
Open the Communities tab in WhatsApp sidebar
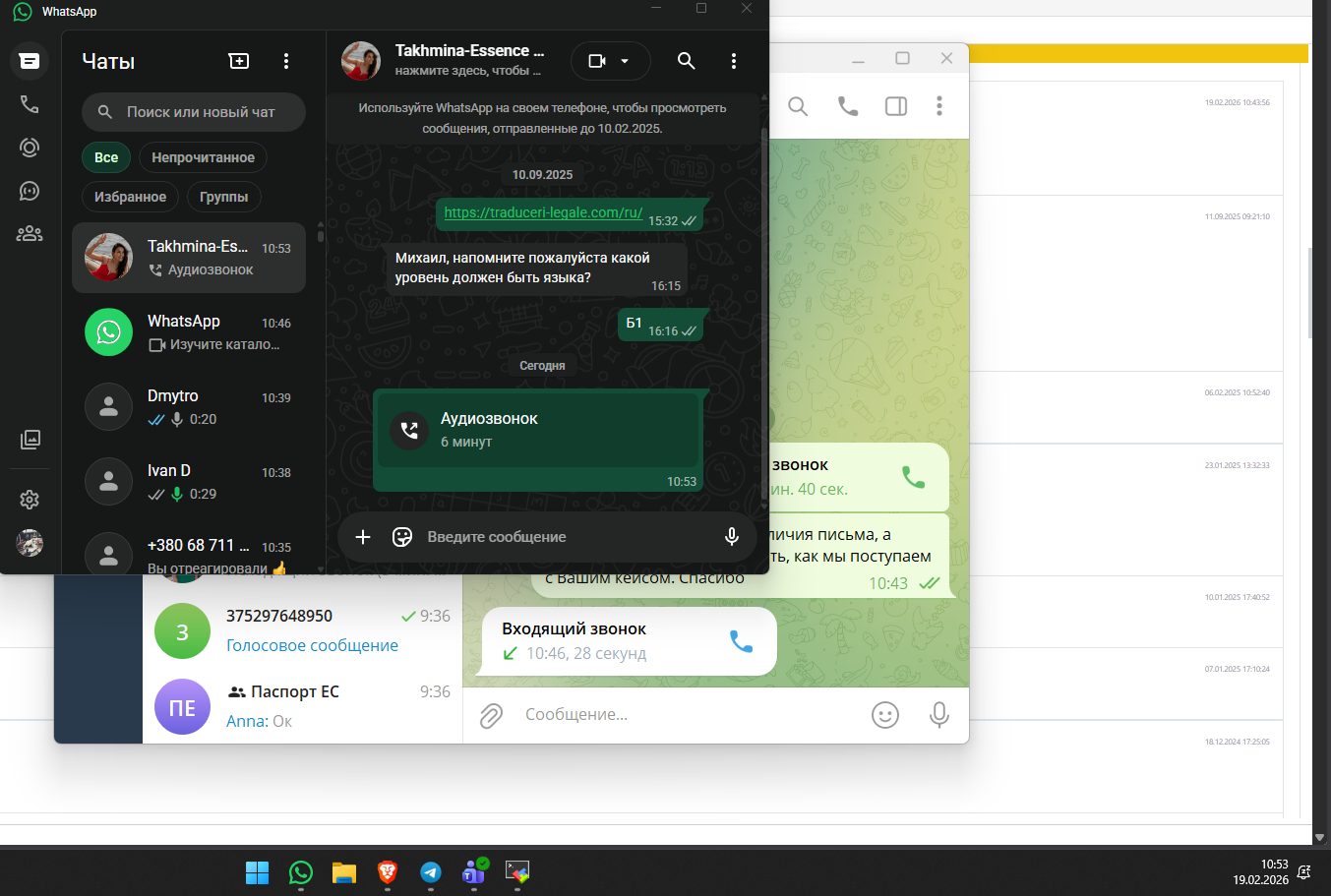(x=30, y=234)
